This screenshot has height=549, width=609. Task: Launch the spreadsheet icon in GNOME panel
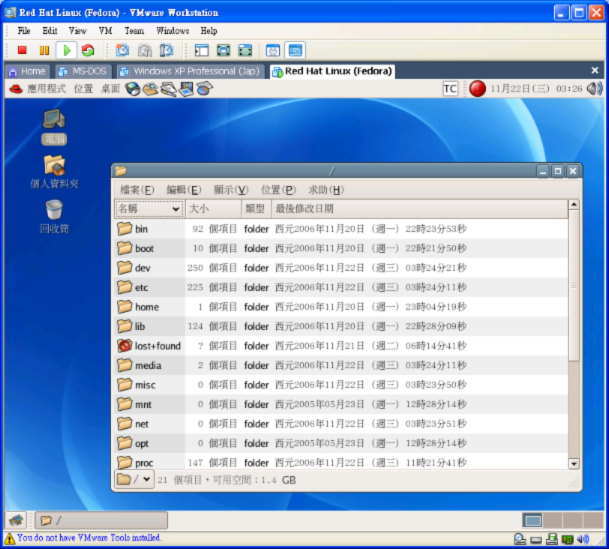tap(204, 89)
